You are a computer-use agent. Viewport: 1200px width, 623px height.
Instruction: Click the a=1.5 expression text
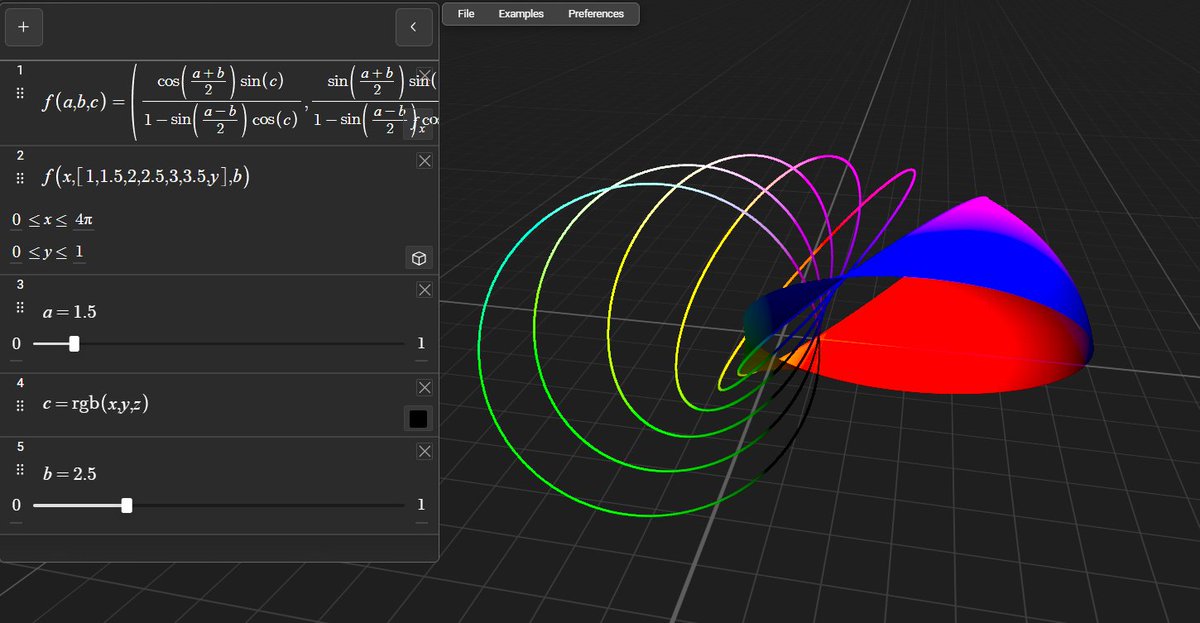68,312
